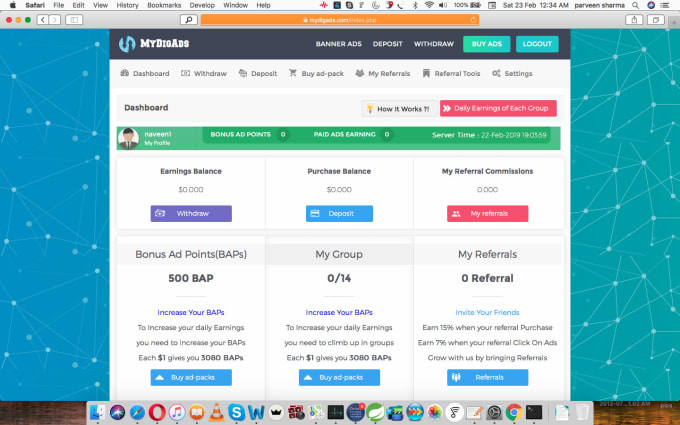Viewport: 680px width, 425px height.
Task: Toggle the Safari sidebar button
Action: [74, 20]
